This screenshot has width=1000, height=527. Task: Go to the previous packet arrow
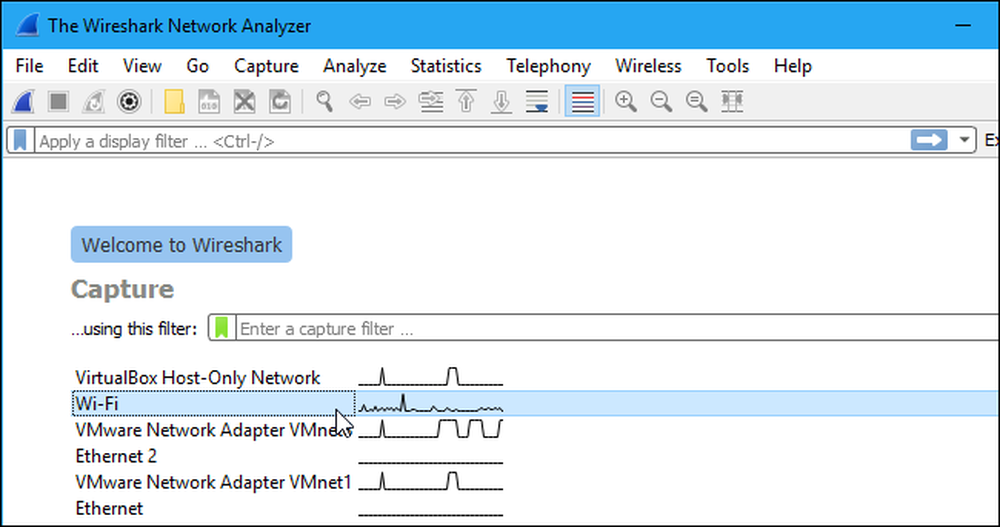point(360,101)
